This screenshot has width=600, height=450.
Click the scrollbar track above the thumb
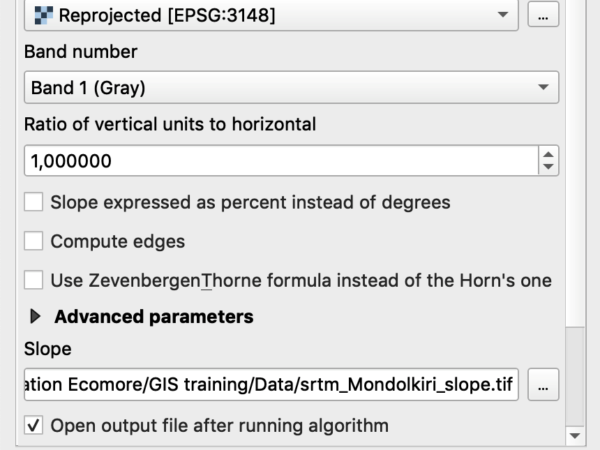click(x=574, y=163)
